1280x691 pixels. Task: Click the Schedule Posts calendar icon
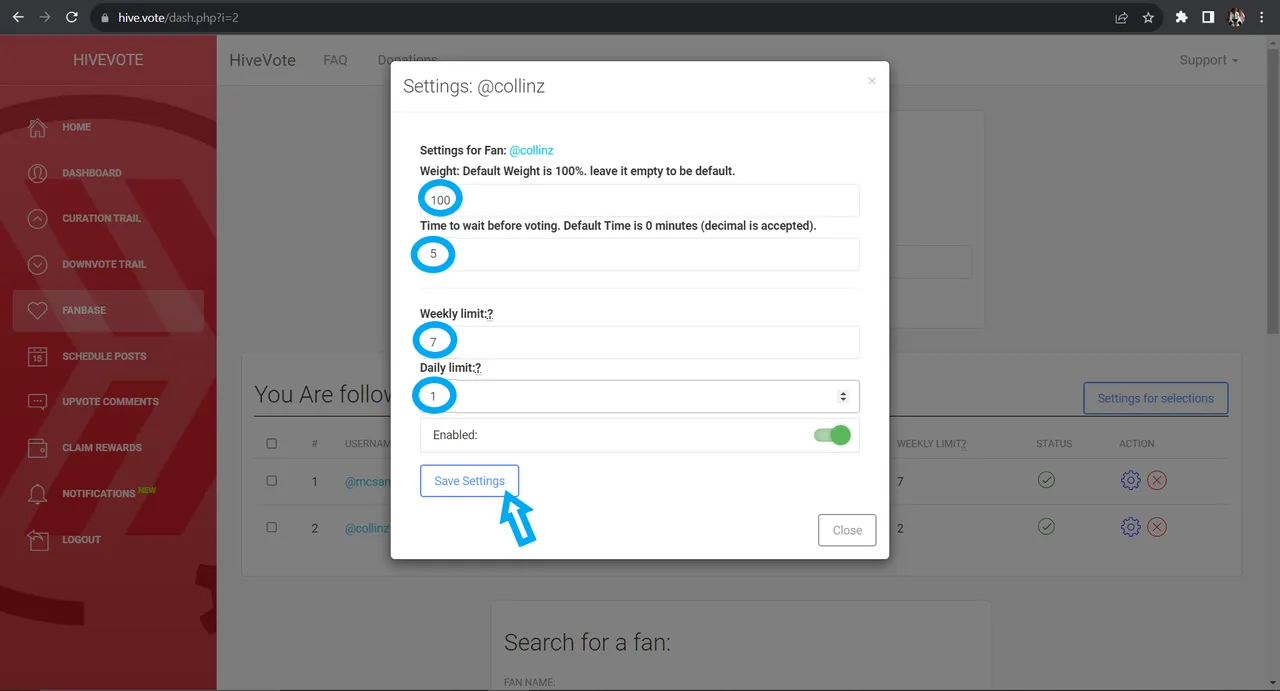[37, 356]
